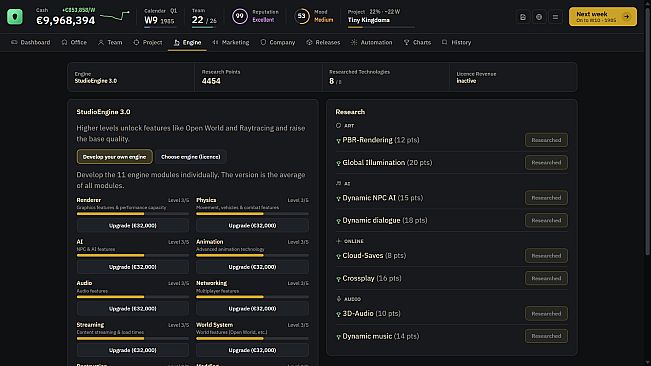Upgrade the Animation module
The height and width of the screenshot is (366, 651).
coord(252,267)
